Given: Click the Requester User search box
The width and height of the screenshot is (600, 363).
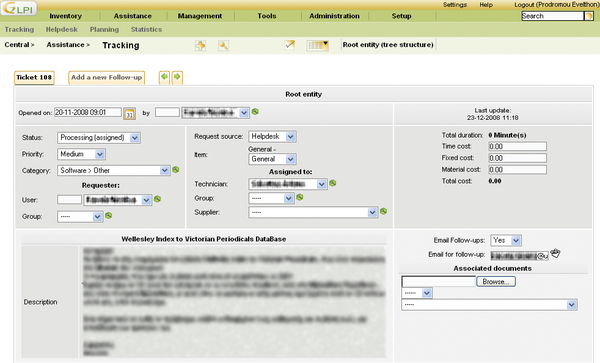Looking at the screenshot, I should click(x=69, y=200).
